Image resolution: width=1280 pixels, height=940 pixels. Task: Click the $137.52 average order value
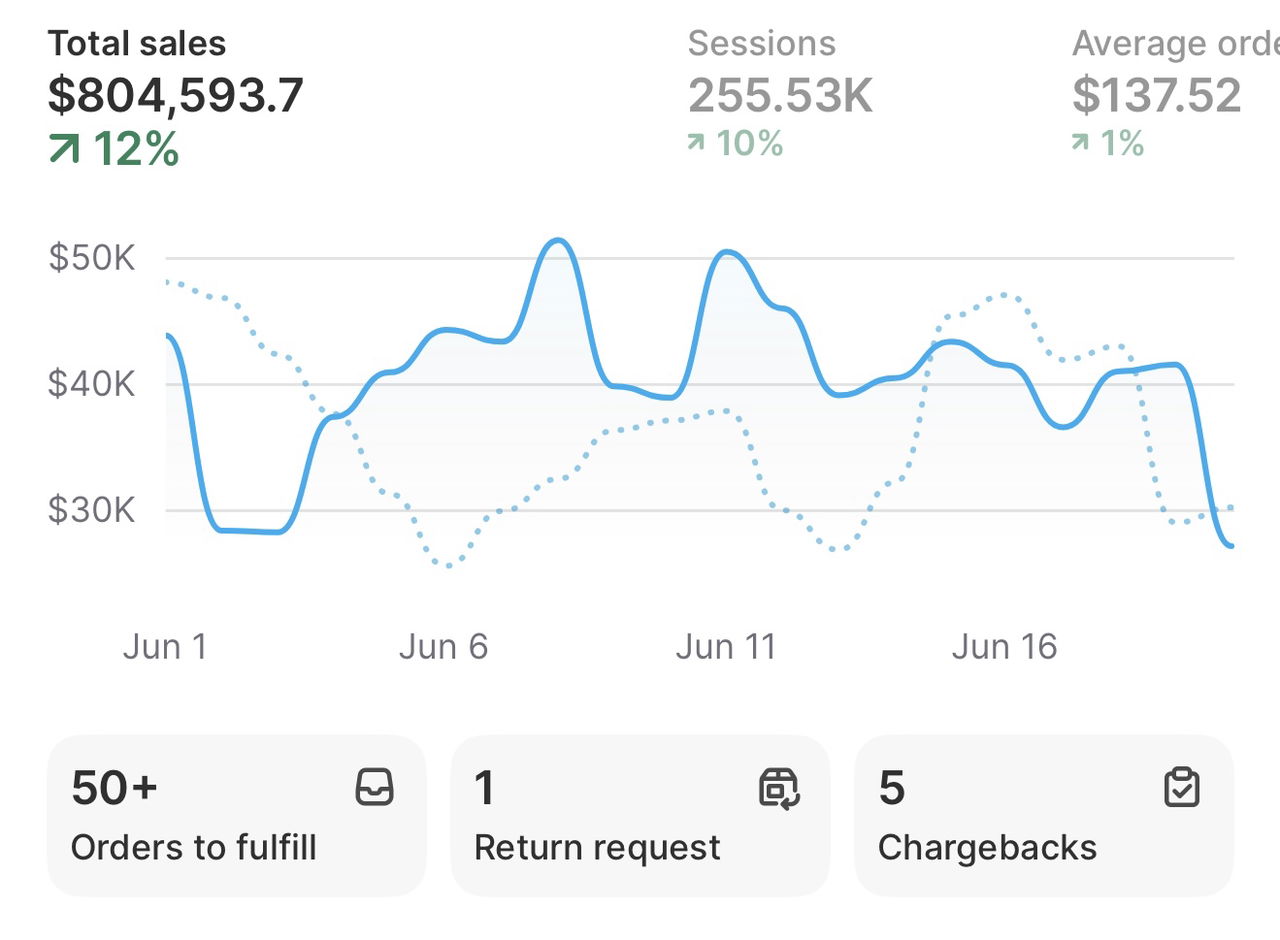pyautogui.click(x=1157, y=96)
